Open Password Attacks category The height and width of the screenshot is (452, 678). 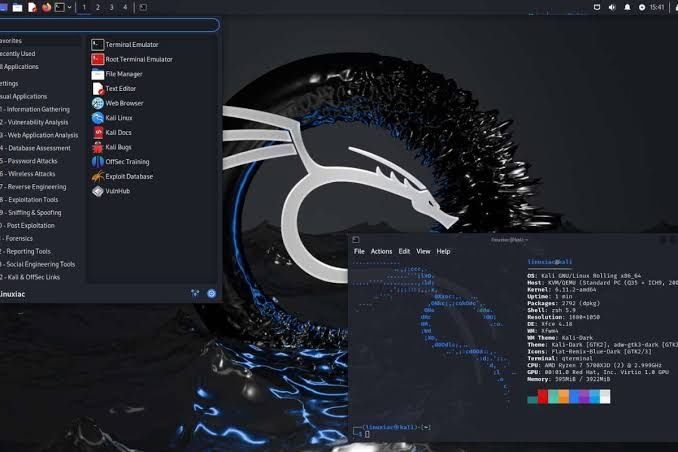coord(29,161)
